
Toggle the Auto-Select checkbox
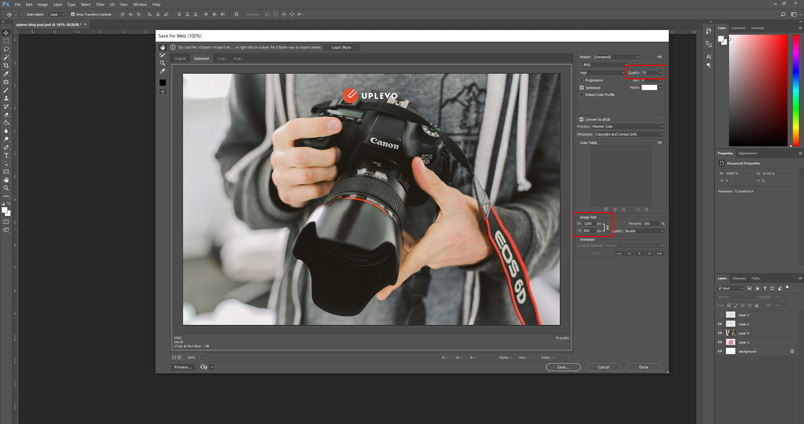tap(24, 14)
